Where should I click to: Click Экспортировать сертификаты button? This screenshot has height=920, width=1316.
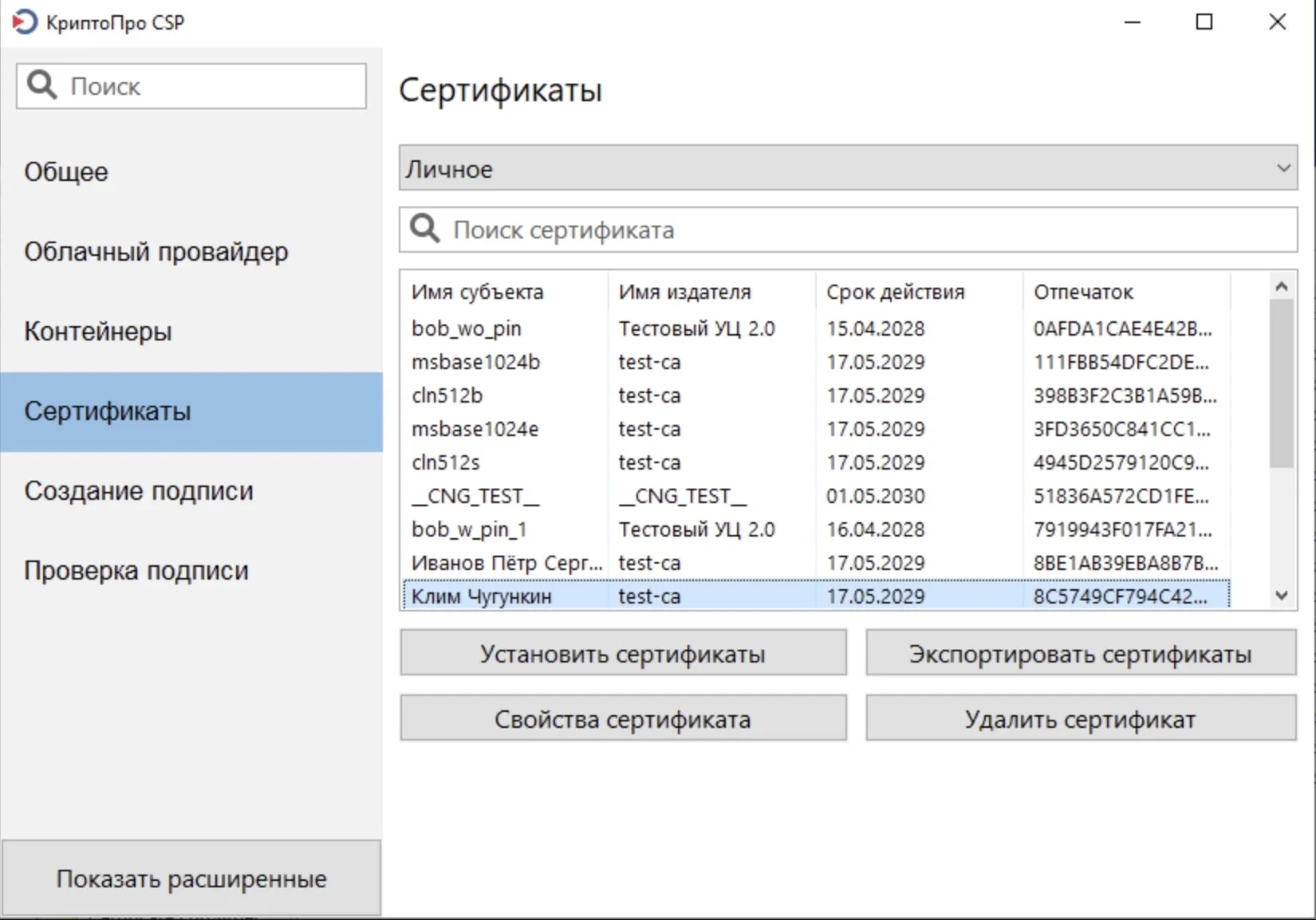[x=1081, y=654]
